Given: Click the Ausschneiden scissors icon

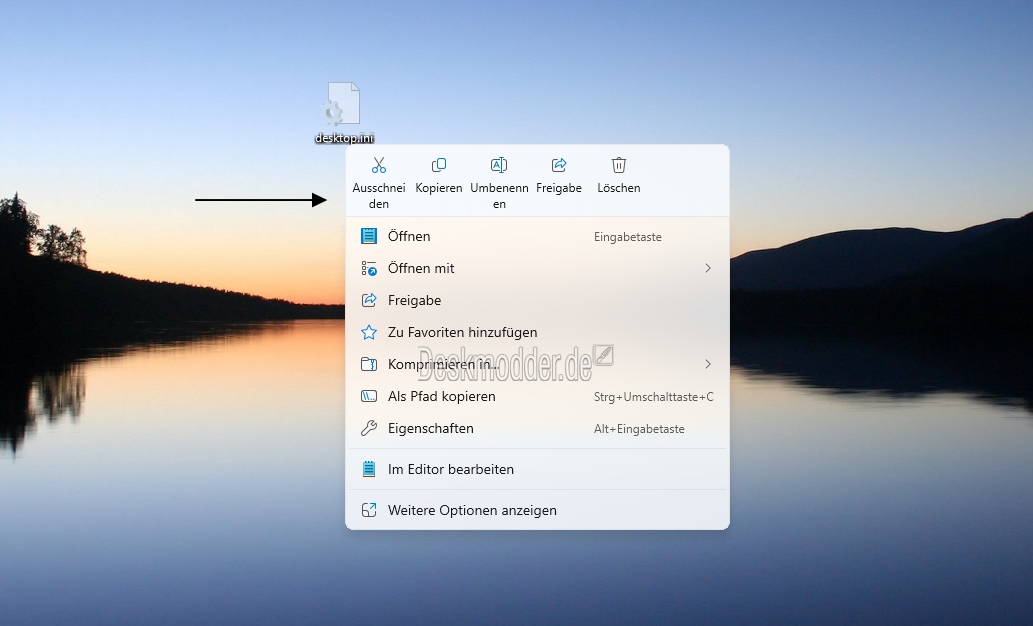Looking at the screenshot, I should [379, 165].
